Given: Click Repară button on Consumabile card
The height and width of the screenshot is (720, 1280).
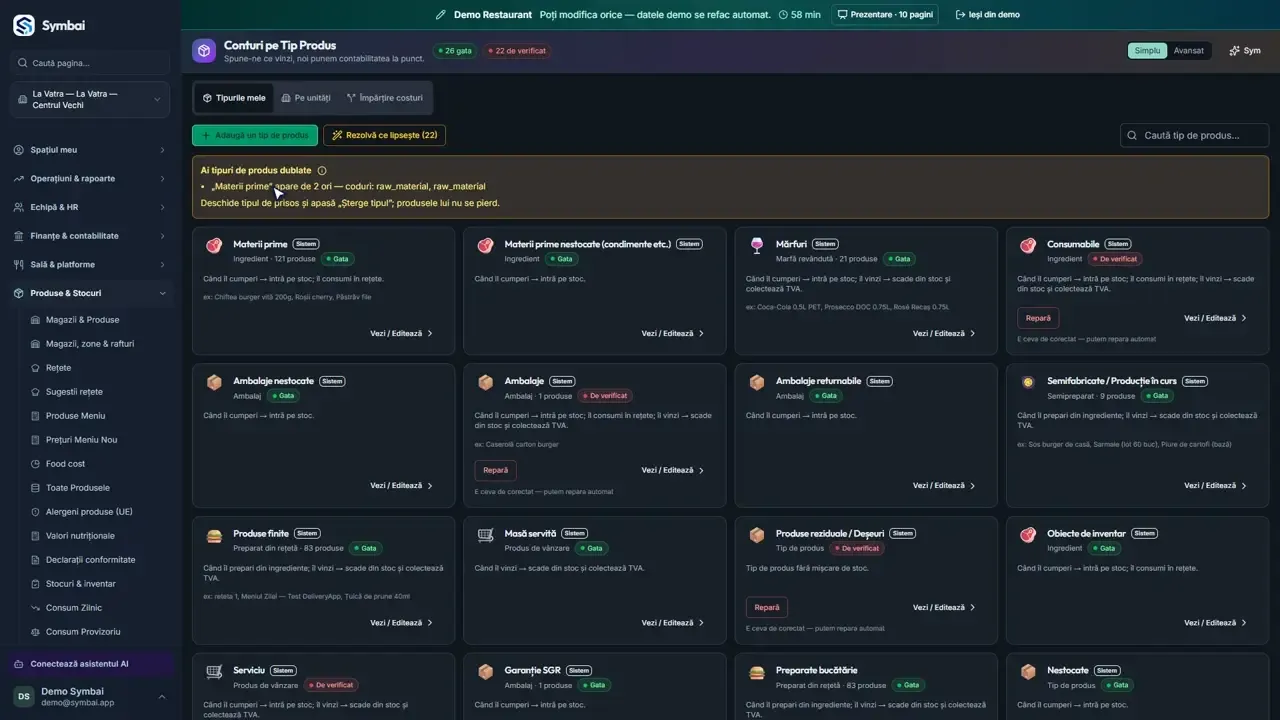Looking at the screenshot, I should [x=1038, y=318].
